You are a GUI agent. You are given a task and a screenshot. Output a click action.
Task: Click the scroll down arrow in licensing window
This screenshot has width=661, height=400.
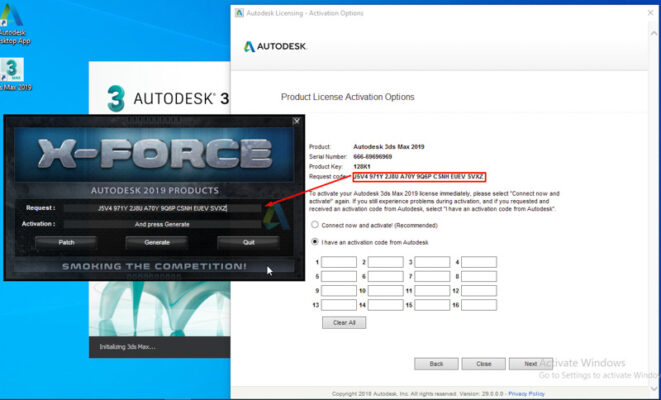(x=654, y=389)
